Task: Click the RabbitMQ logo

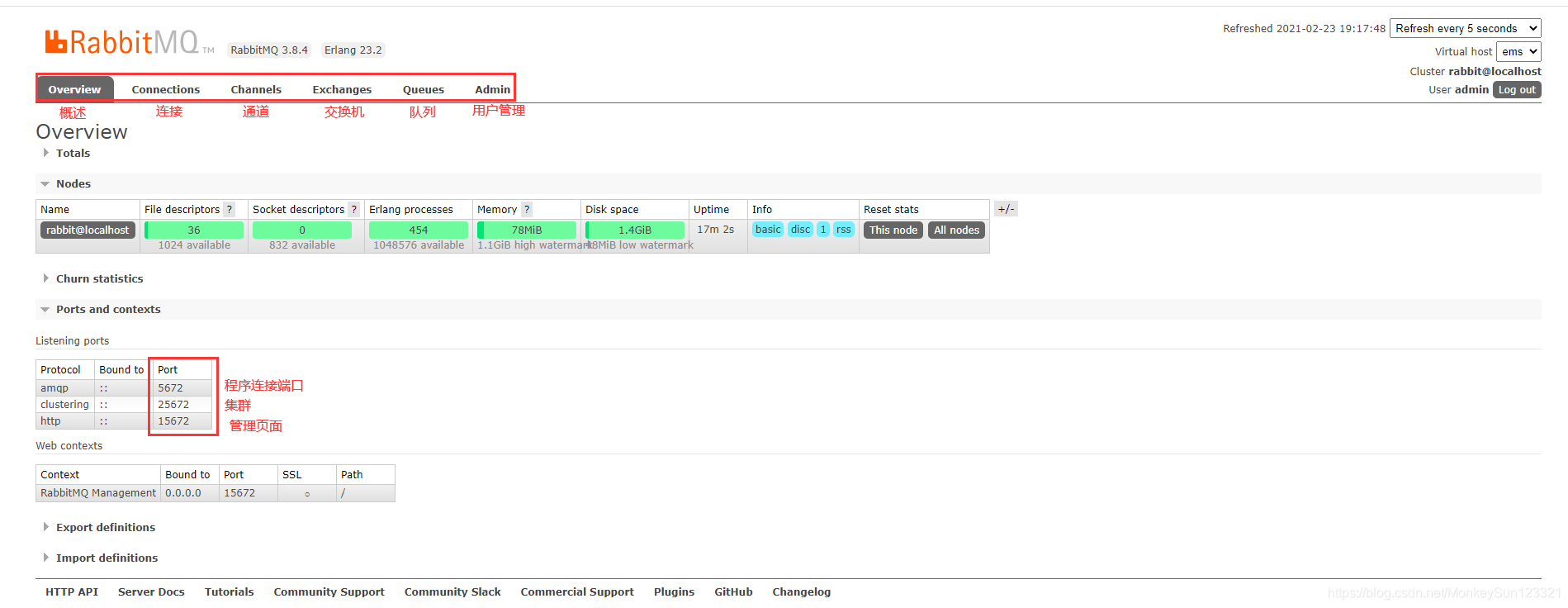Action: [x=130, y=42]
